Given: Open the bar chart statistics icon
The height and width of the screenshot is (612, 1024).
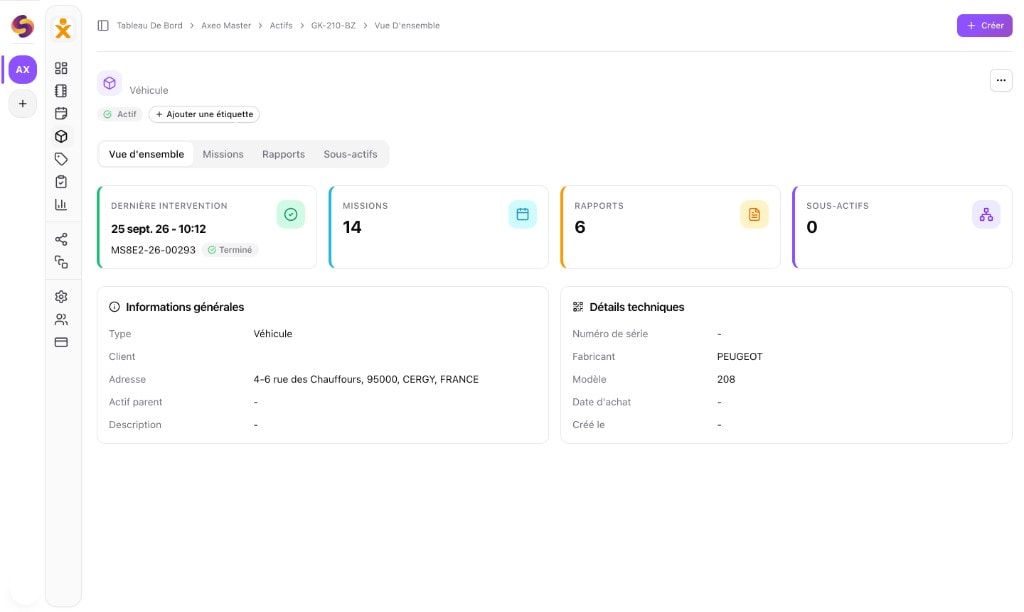Looking at the screenshot, I should 61,204.
